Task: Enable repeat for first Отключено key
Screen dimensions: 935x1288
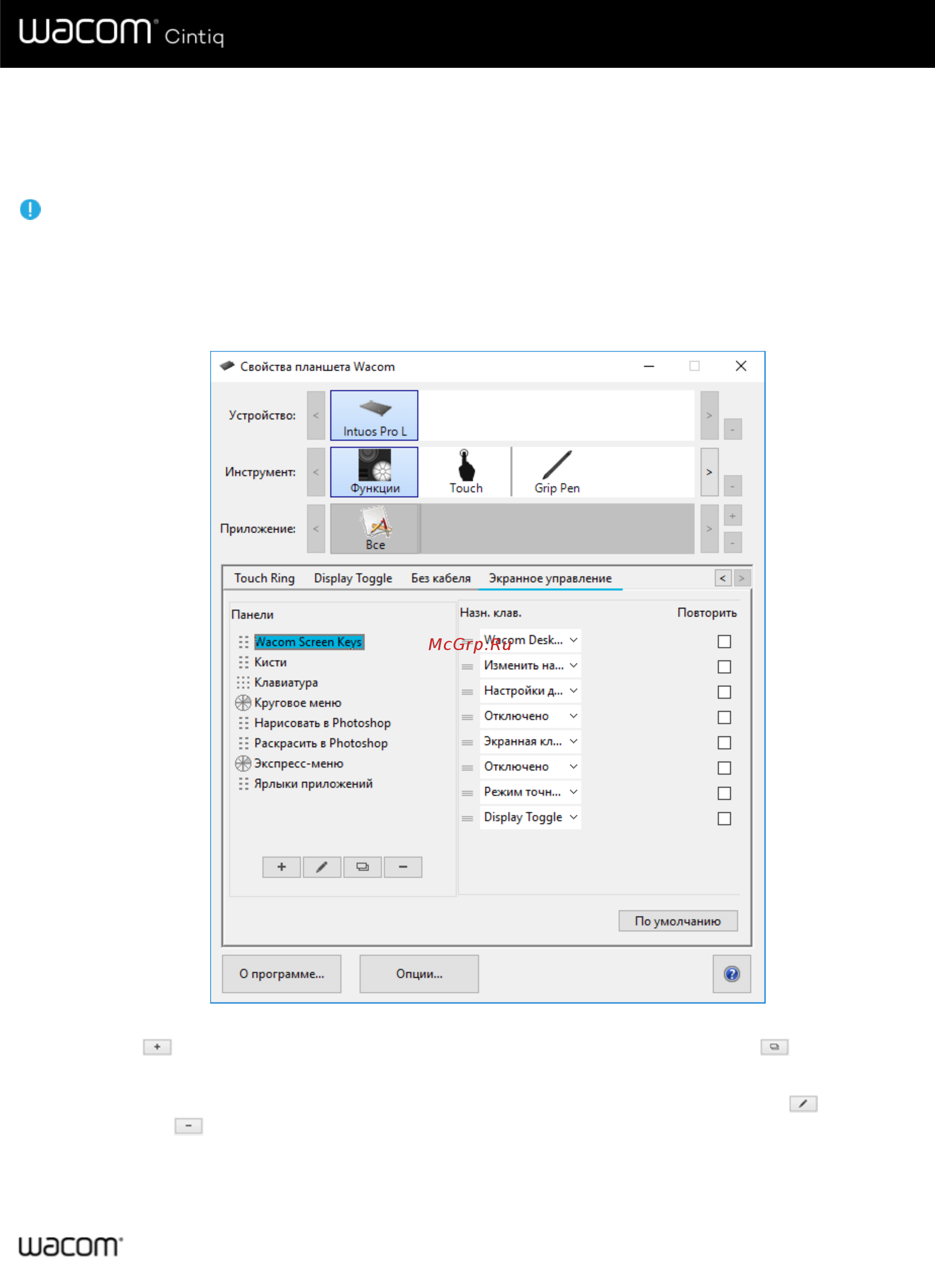Action: point(724,717)
